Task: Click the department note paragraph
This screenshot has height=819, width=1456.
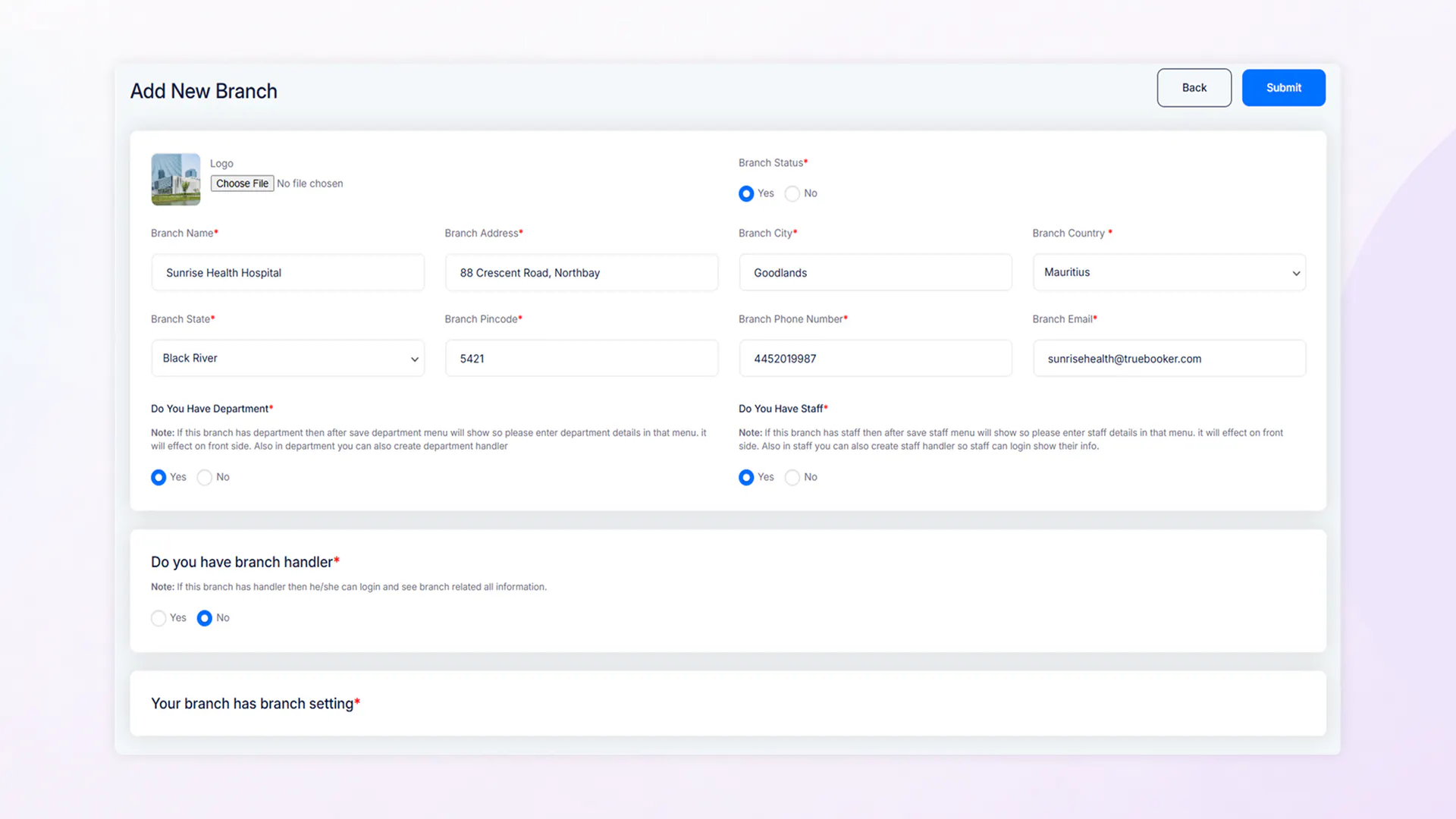Action: pyautogui.click(x=428, y=439)
